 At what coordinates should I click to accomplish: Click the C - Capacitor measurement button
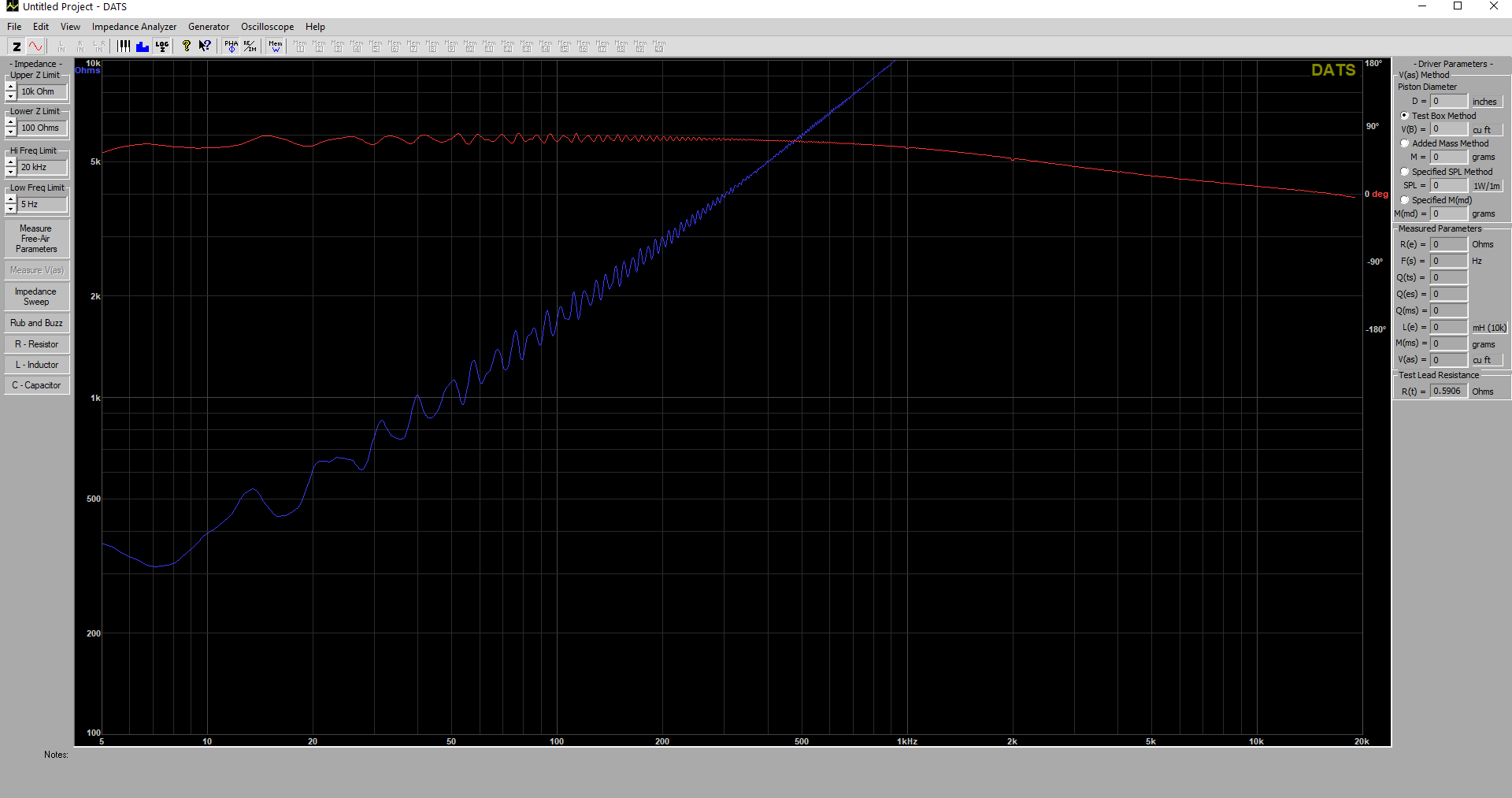(36, 385)
